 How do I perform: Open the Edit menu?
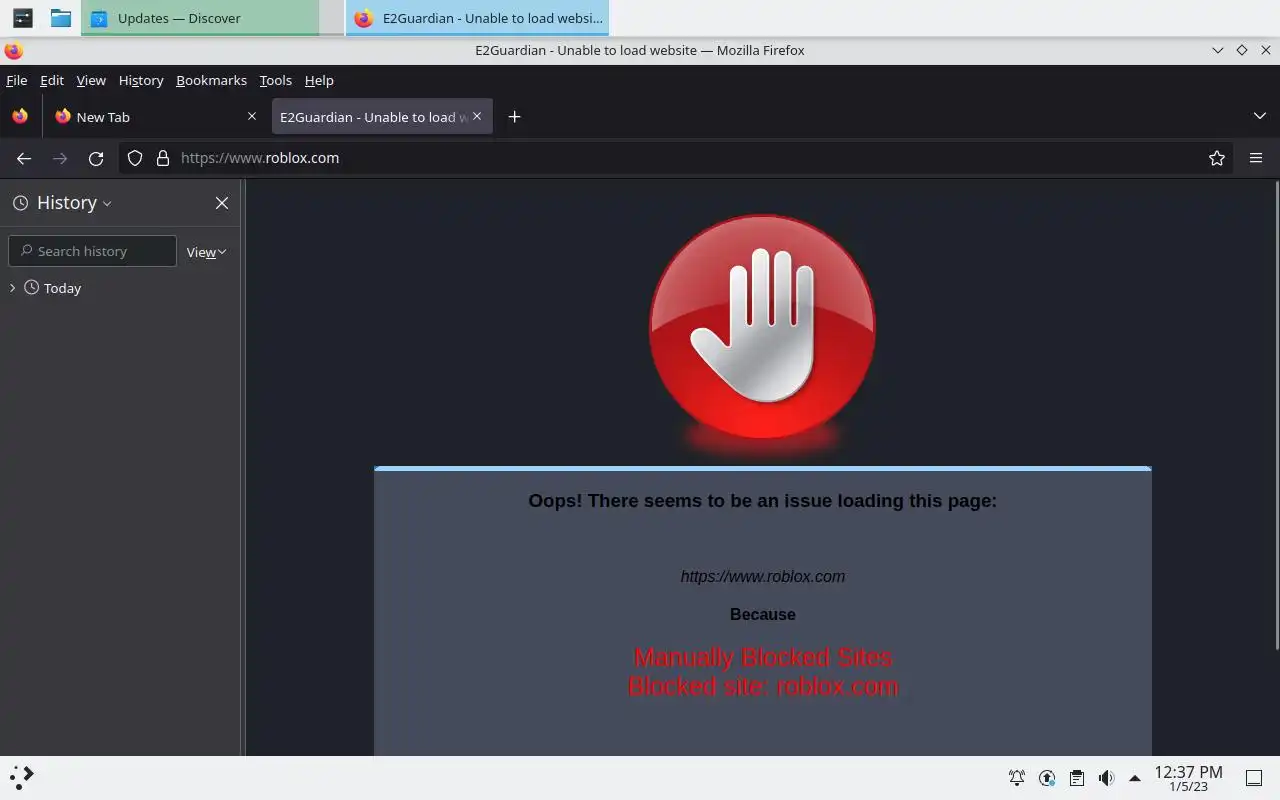[x=52, y=80]
